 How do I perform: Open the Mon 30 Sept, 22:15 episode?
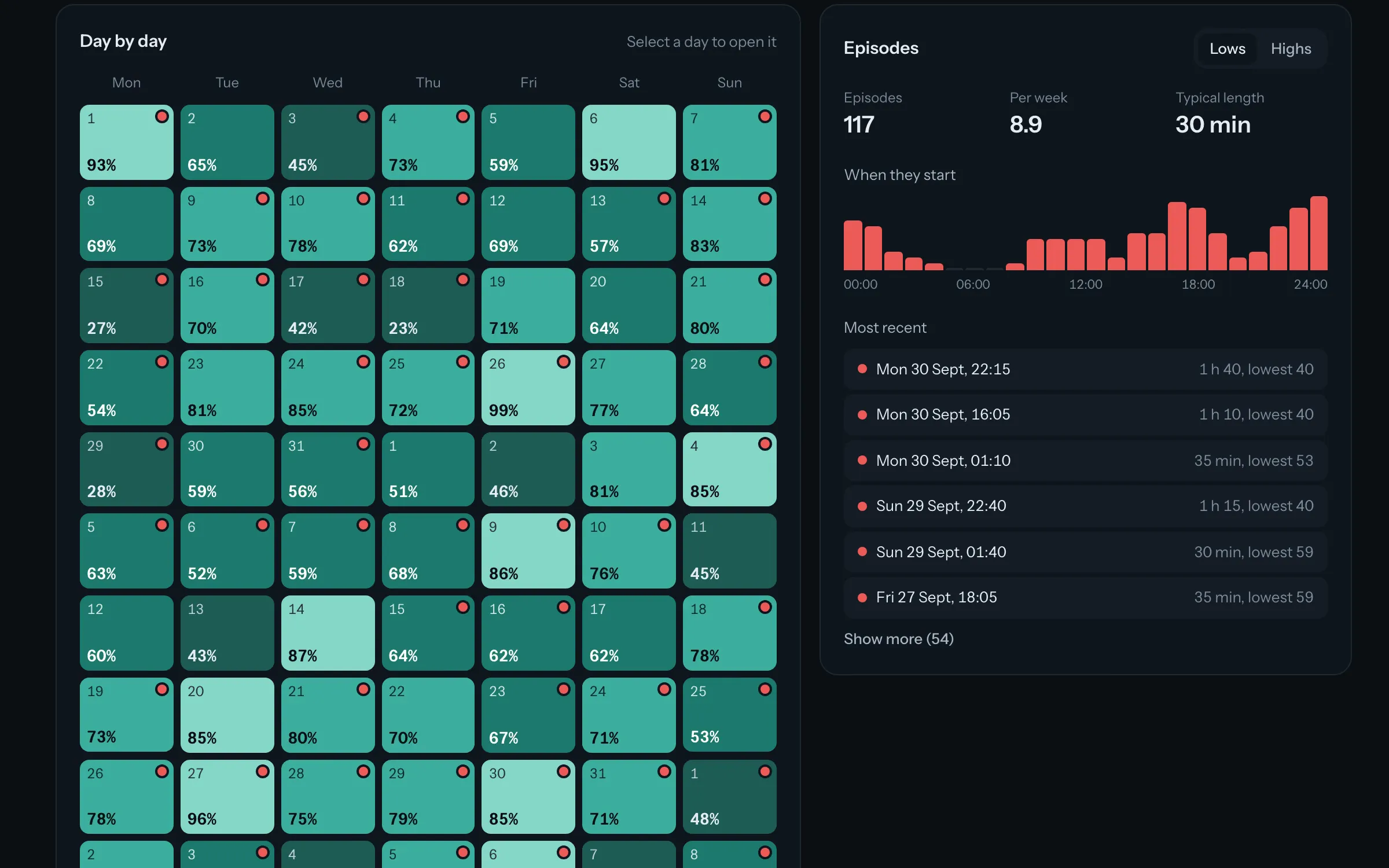click(1085, 369)
